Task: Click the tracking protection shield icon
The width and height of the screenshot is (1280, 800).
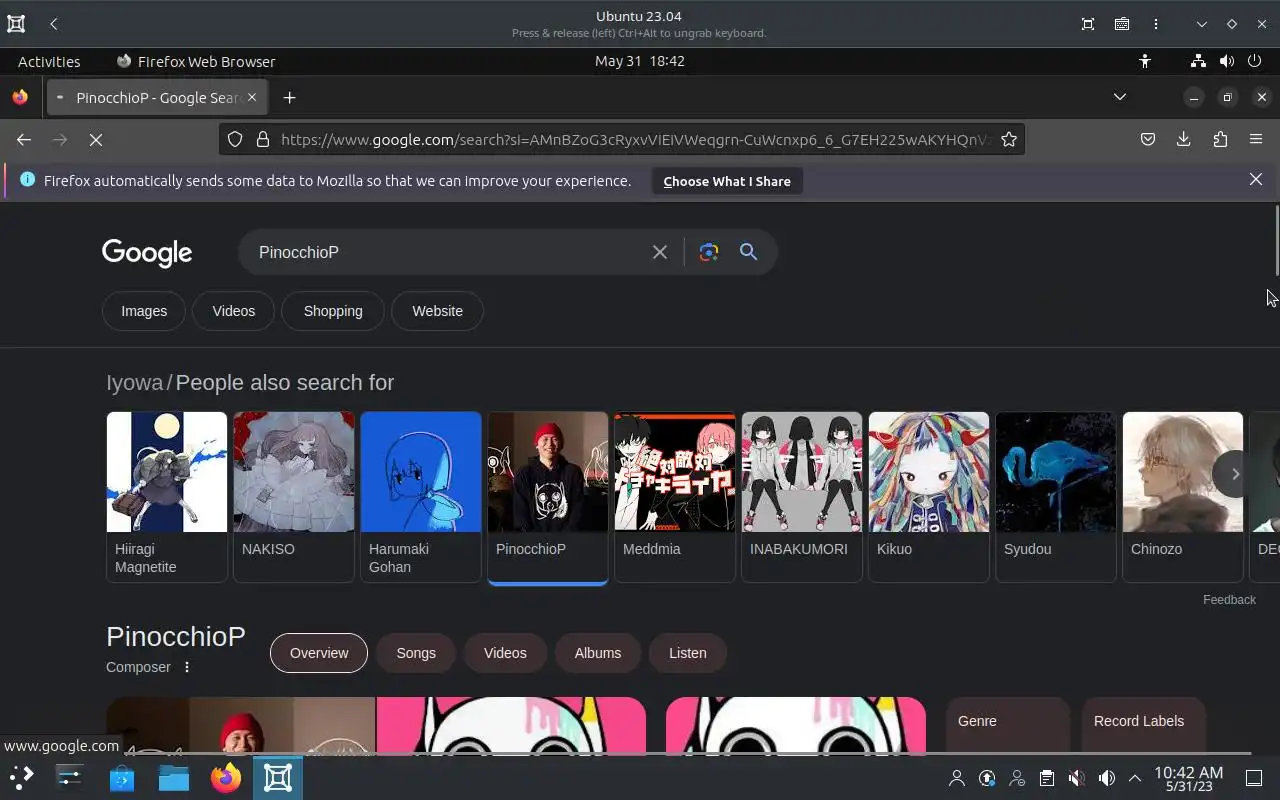Action: click(235, 140)
